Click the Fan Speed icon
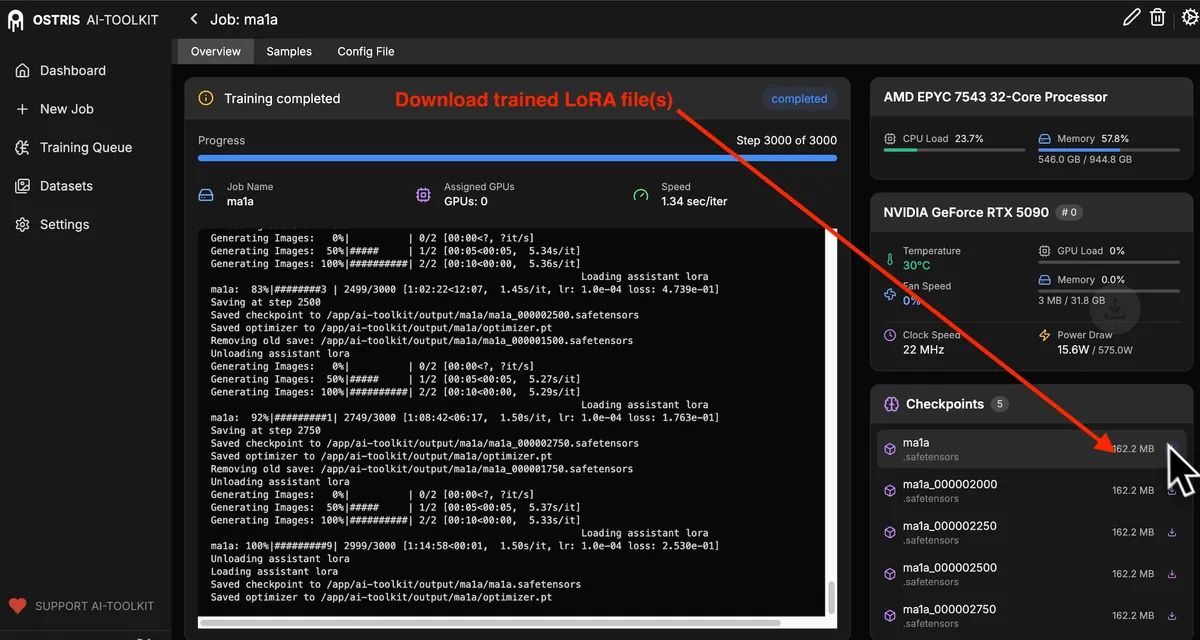1200x640 pixels. [x=890, y=294]
